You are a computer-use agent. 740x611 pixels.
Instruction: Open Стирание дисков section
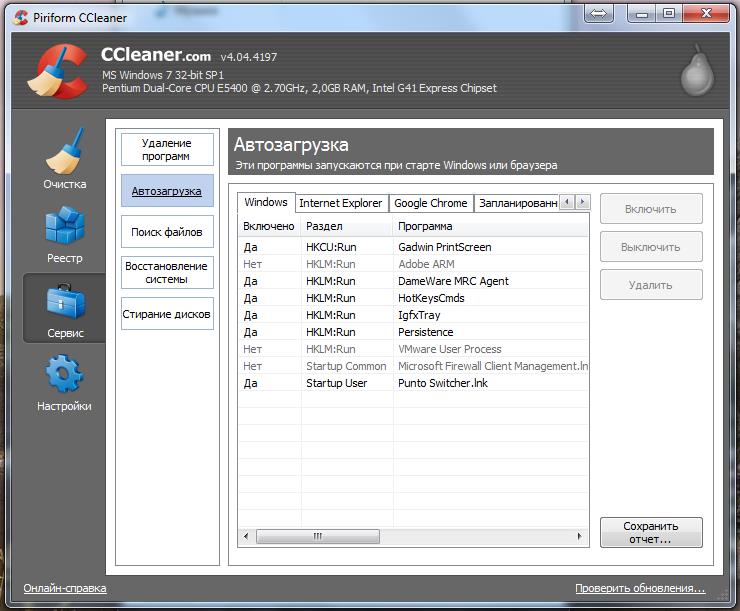click(167, 313)
